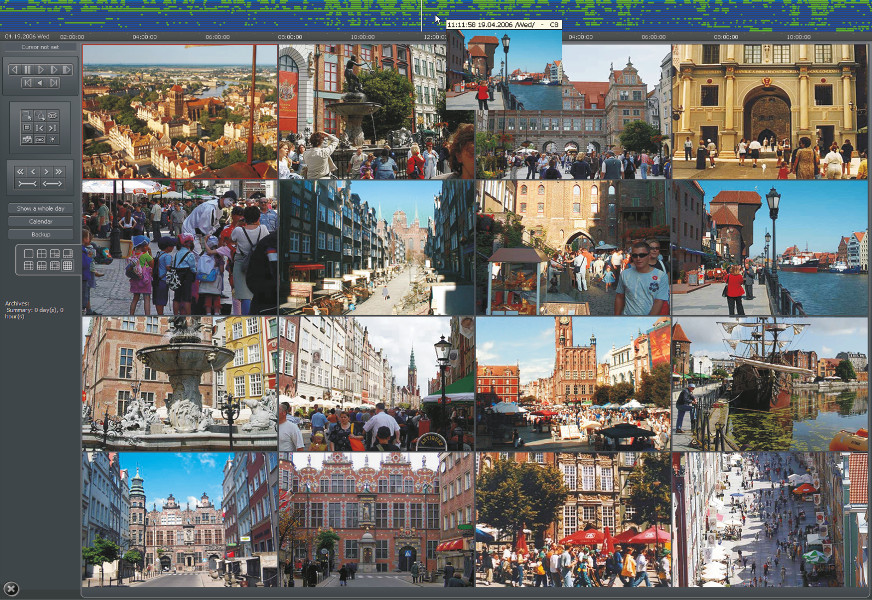Click the double-right fast scroll arrow

61,172
